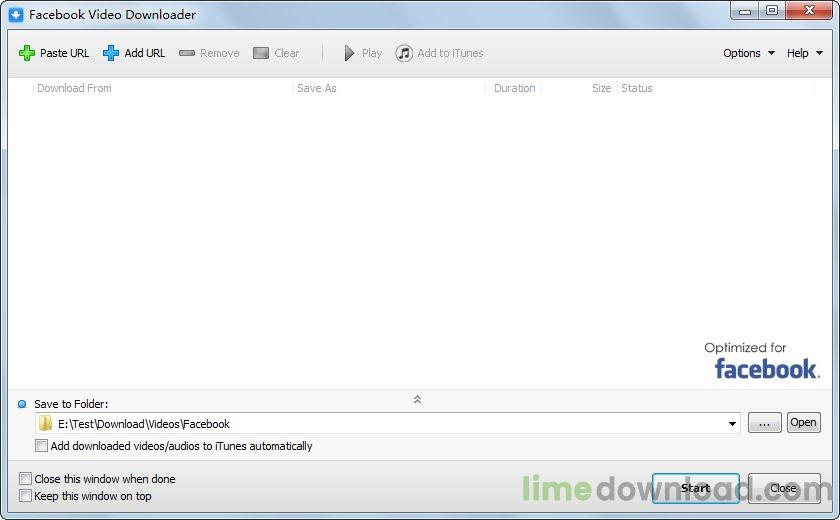Open the Options dropdown menu
Viewport: 840px width, 520px height.
(749, 53)
